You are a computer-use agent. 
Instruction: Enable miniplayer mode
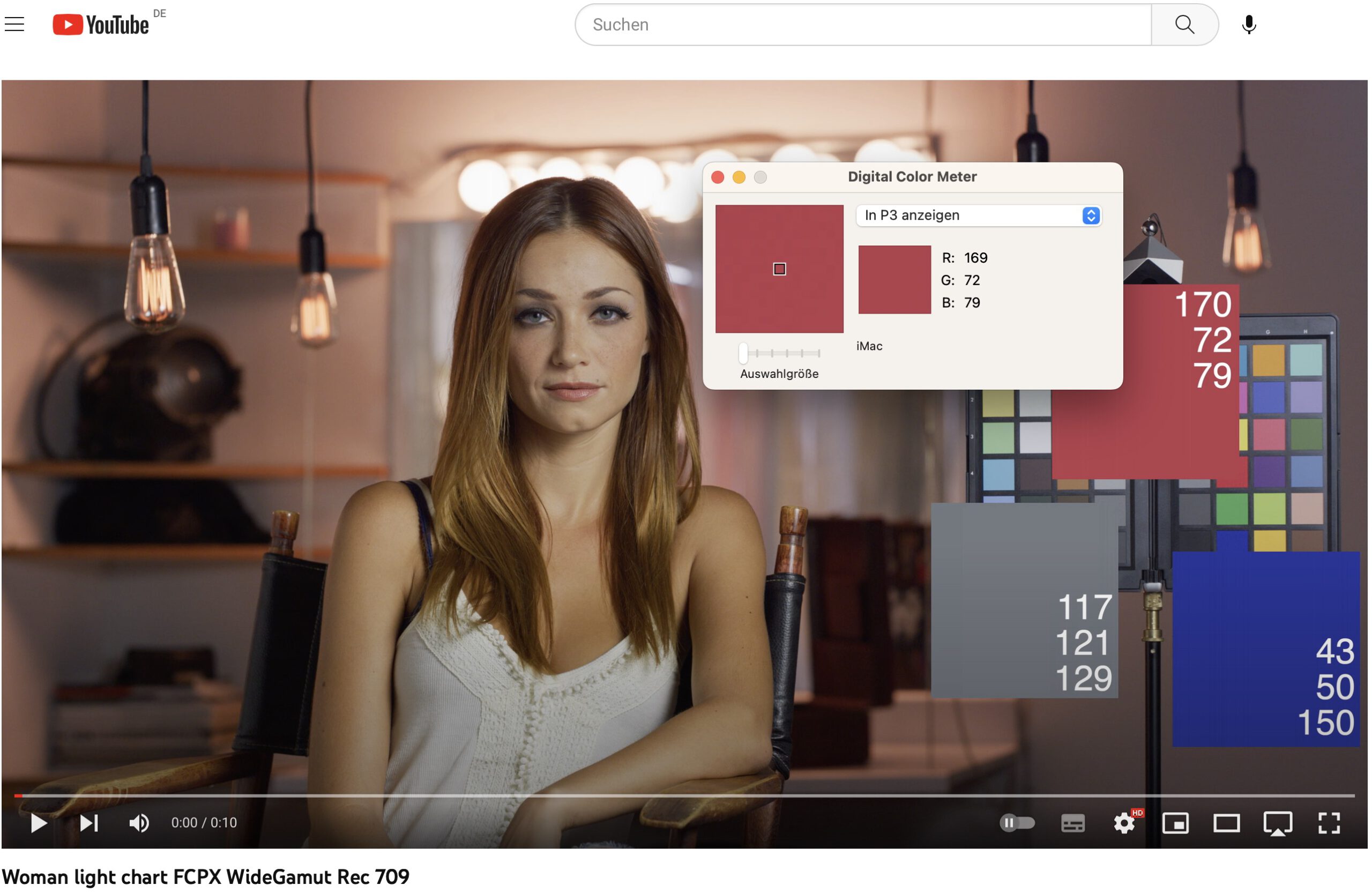click(1175, 823)
